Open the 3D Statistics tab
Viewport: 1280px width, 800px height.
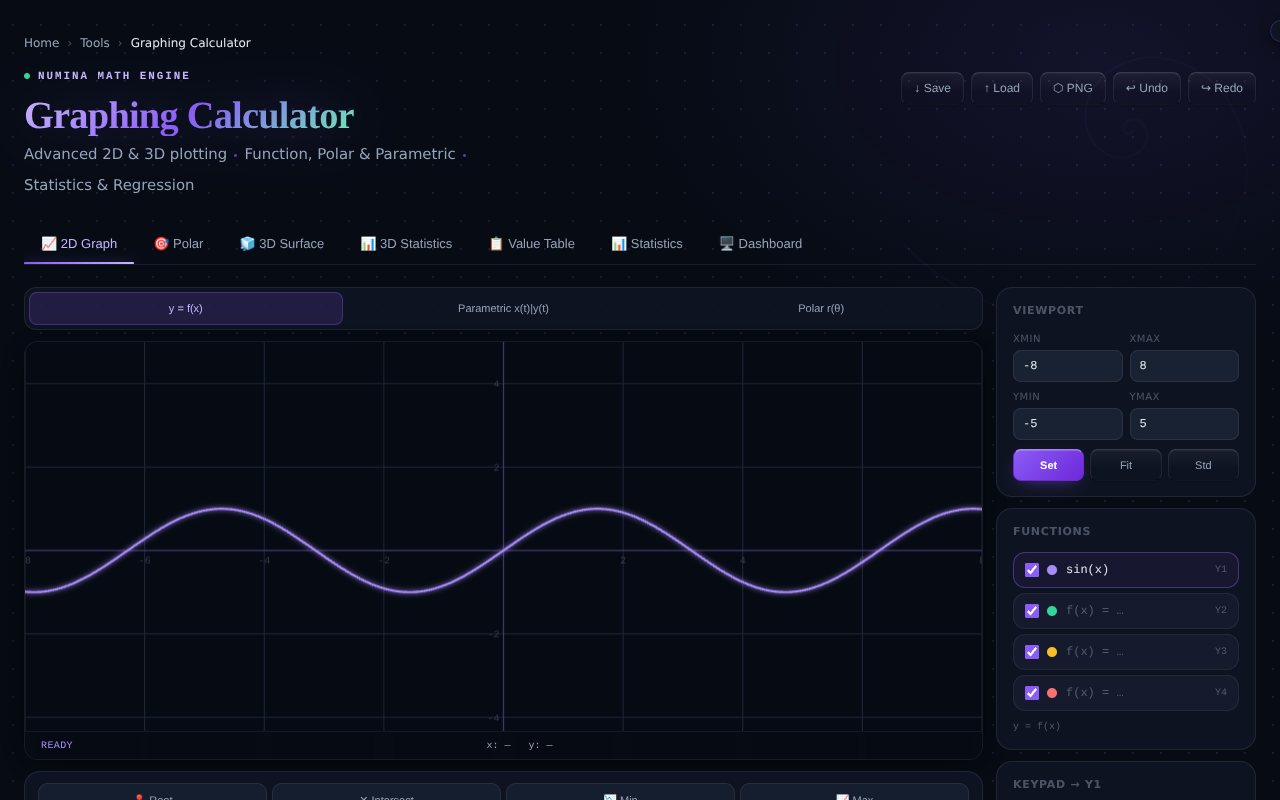click(x=406, y=243)
